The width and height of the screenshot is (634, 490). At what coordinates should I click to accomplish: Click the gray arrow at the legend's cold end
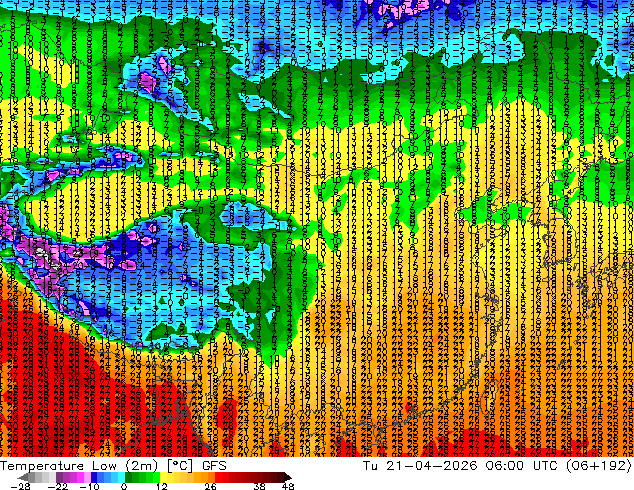[x=23, y=477]
